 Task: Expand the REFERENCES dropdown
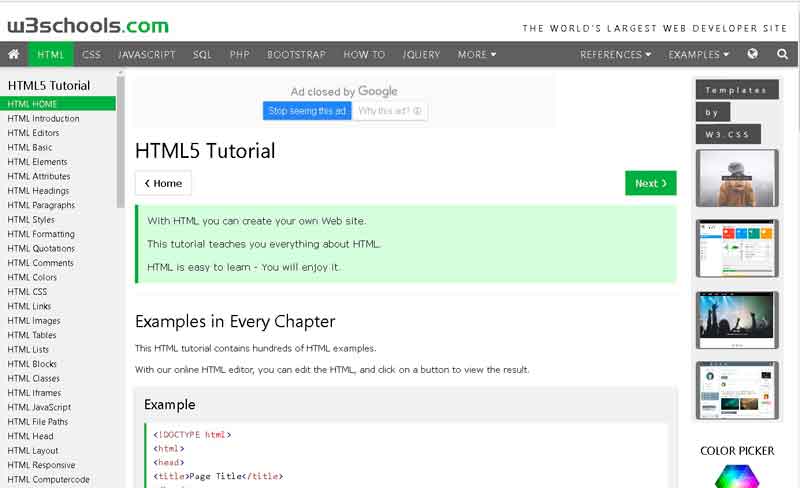click(615, 55)
